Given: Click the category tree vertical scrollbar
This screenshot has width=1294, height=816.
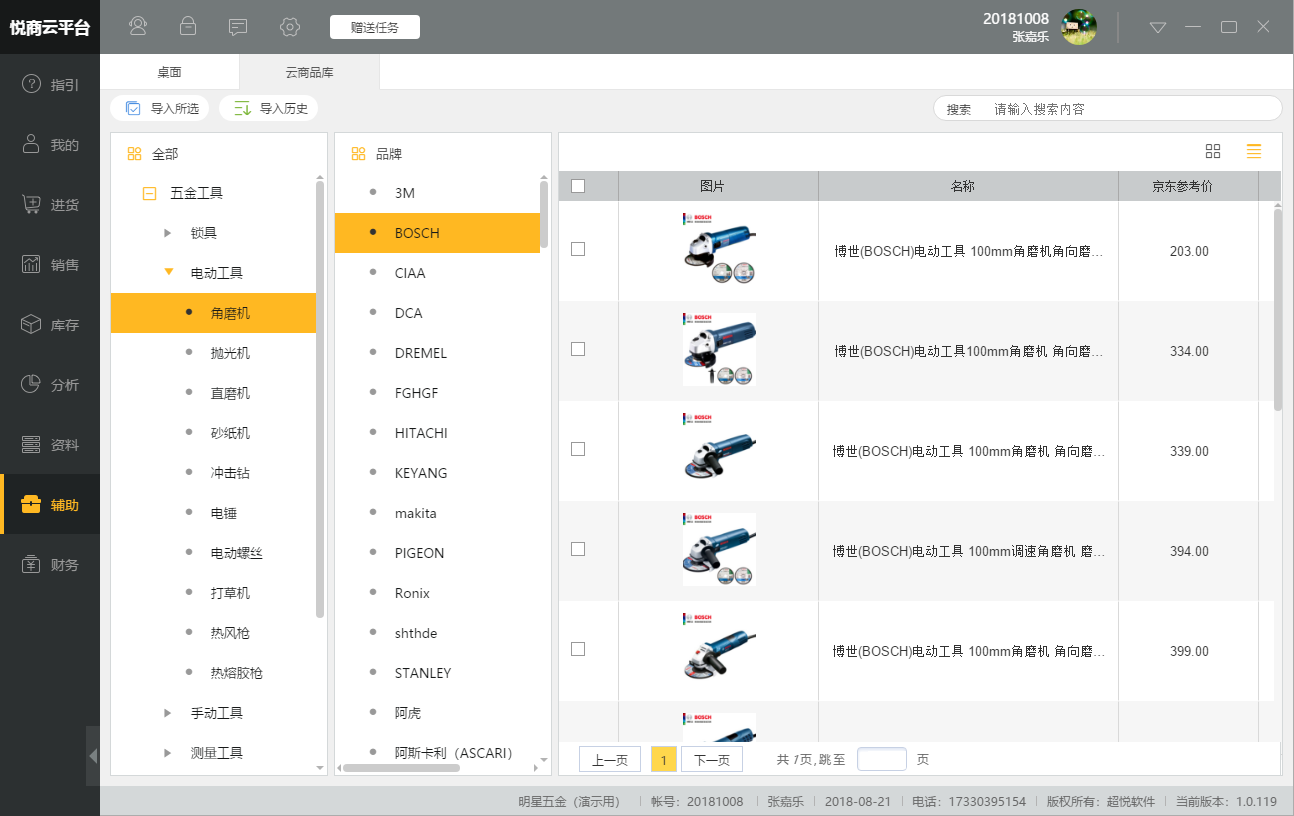Looking at the screenshot, I should pos(320,398).
